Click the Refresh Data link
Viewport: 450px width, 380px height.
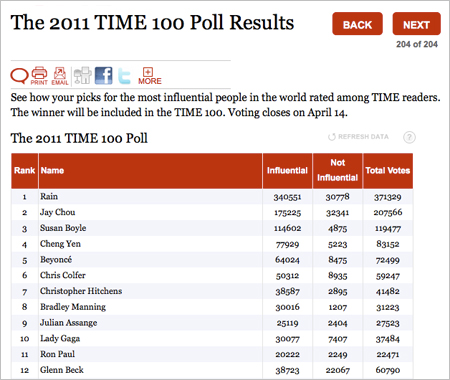click(x=358, y=137)
